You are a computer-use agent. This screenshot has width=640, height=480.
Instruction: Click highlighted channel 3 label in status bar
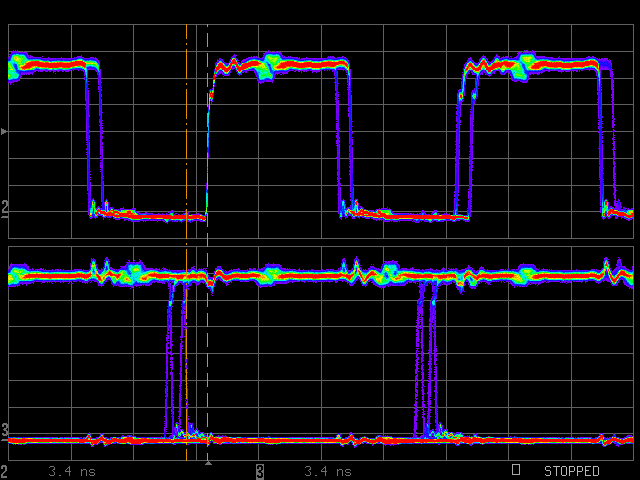pyautogui.click(x=260, y=471)
